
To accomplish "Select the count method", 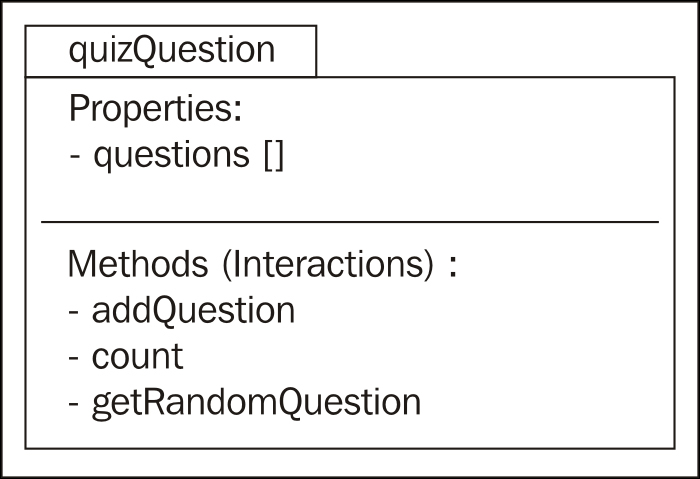I will (x=138, y=357).
